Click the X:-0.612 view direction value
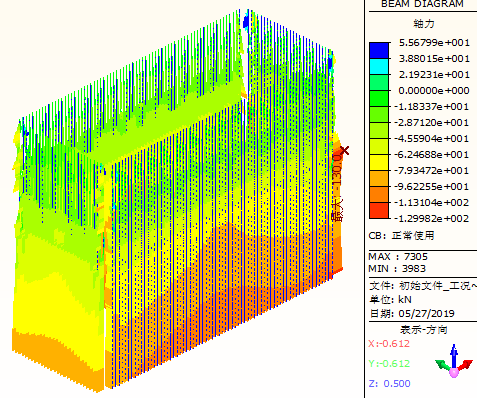Image resolution: width=477 pixels, height=398 pixels. coord(389,343)
